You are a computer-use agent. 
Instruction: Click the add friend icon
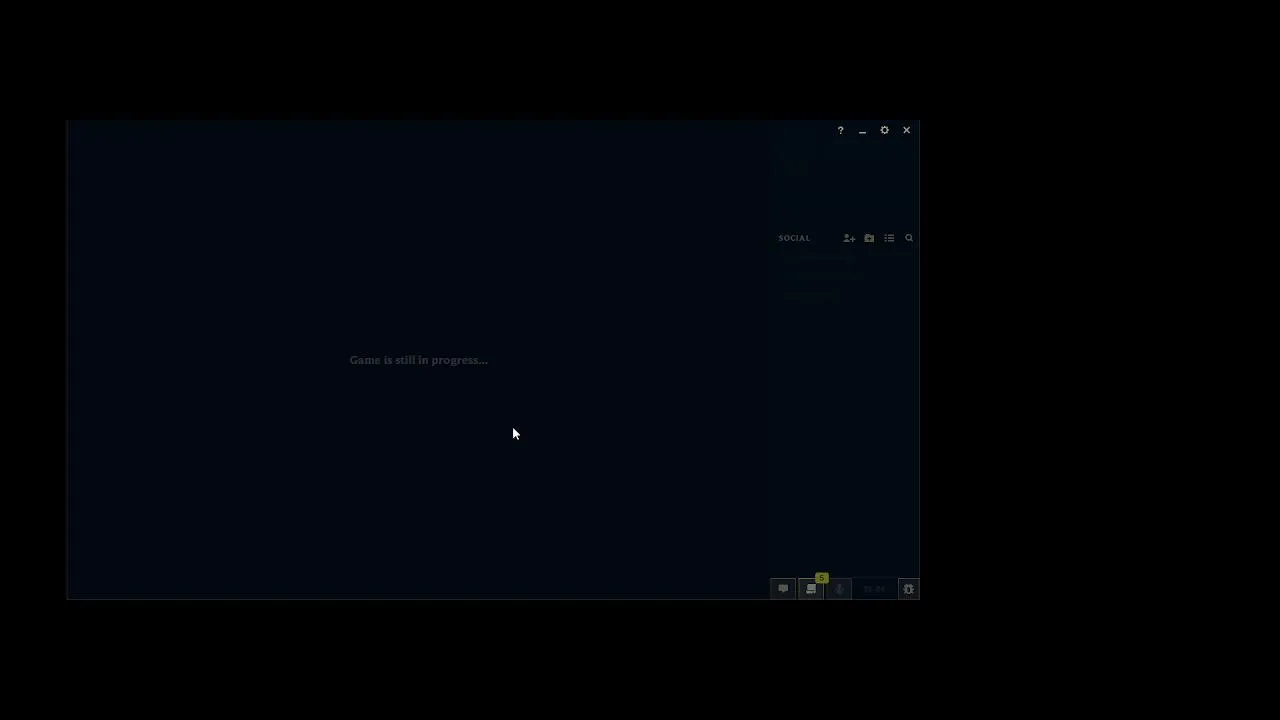(x=849, y=238)
